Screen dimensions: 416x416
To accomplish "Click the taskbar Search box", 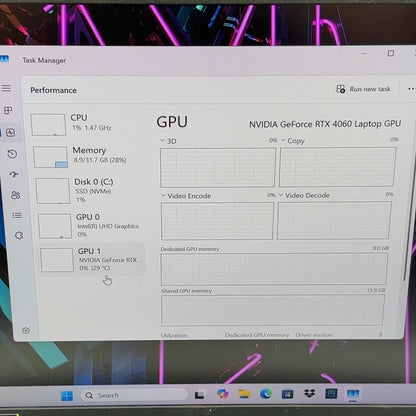I will pos(134,395).
